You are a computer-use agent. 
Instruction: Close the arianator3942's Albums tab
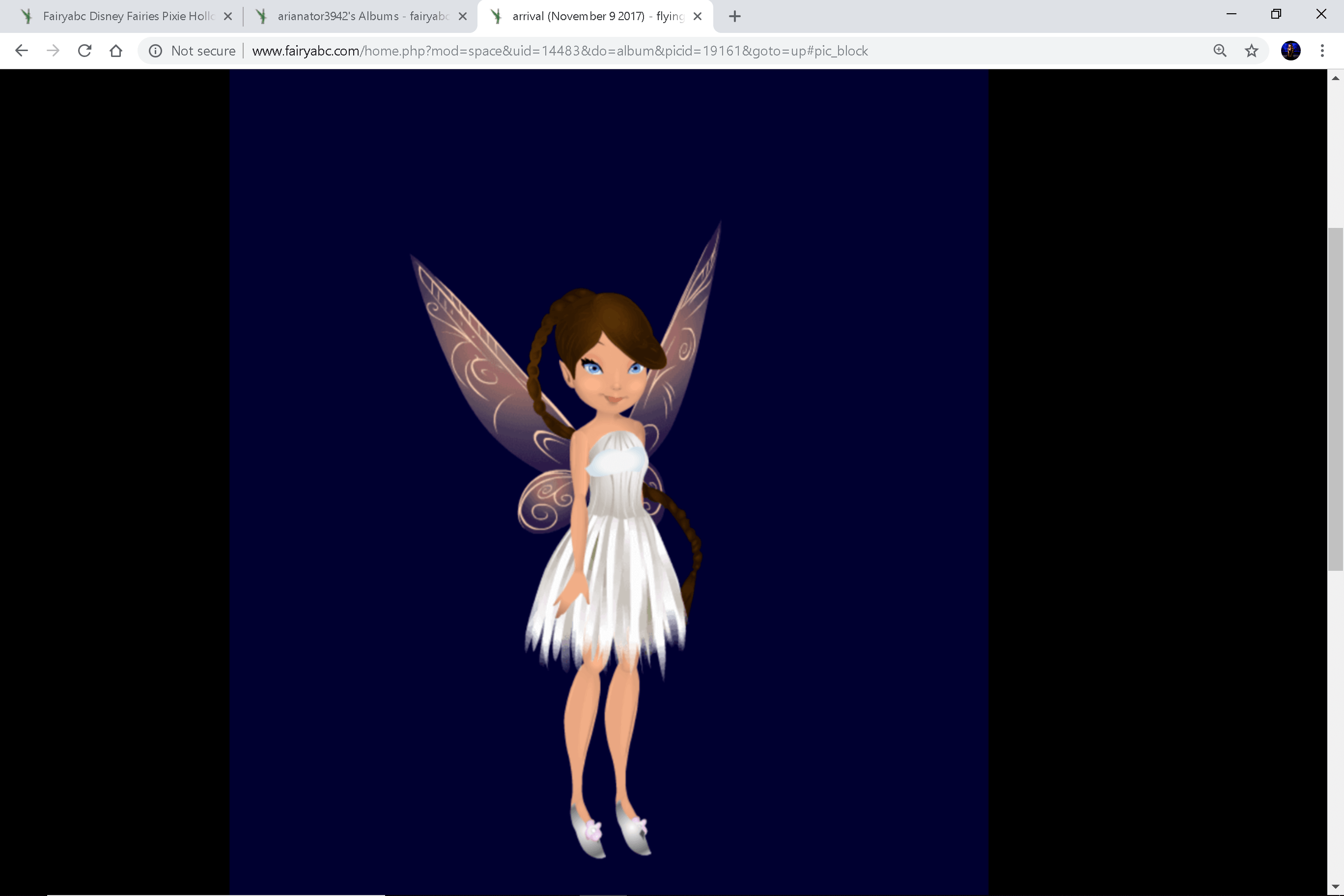463,17
